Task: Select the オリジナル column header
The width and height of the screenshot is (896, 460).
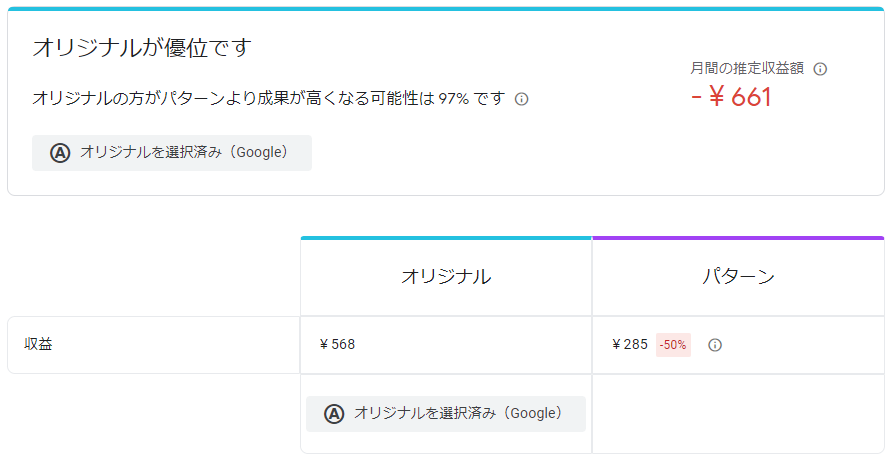Action: pyautogui.click(x=446, y=277)
